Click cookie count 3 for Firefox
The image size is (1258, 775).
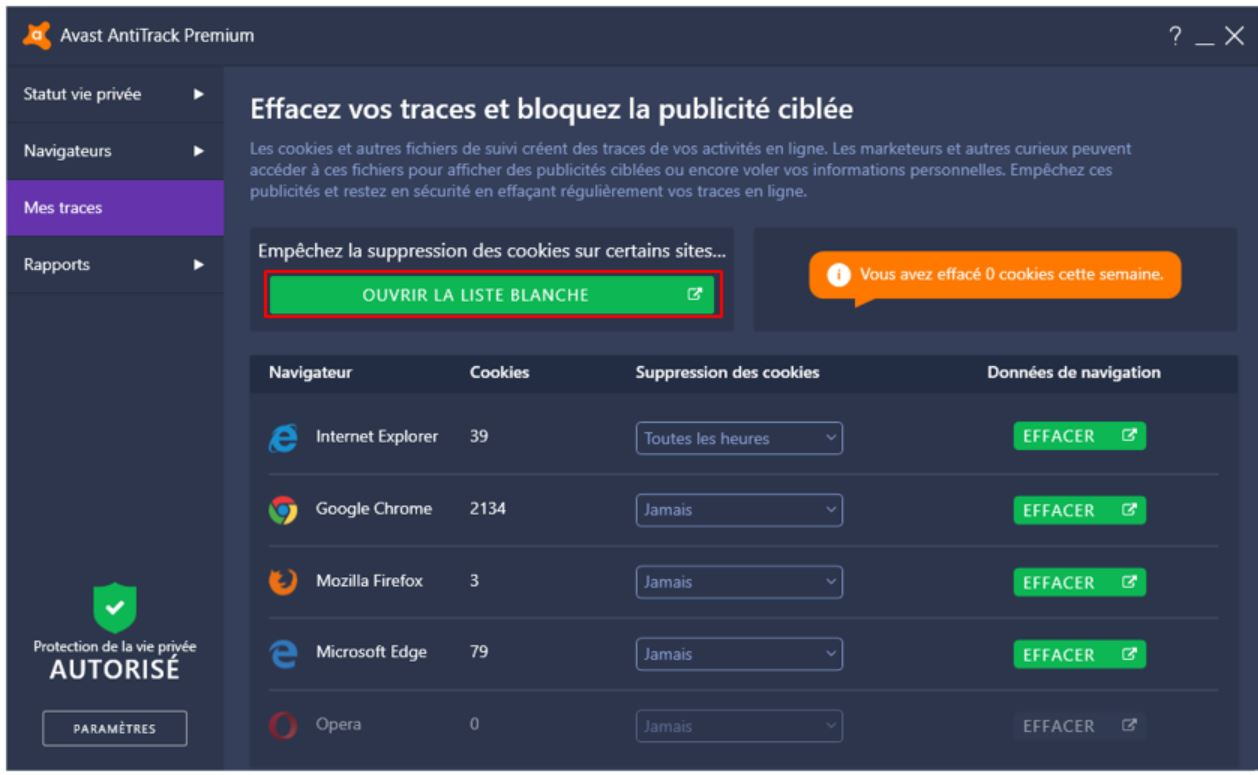click(x=474, y=581)
